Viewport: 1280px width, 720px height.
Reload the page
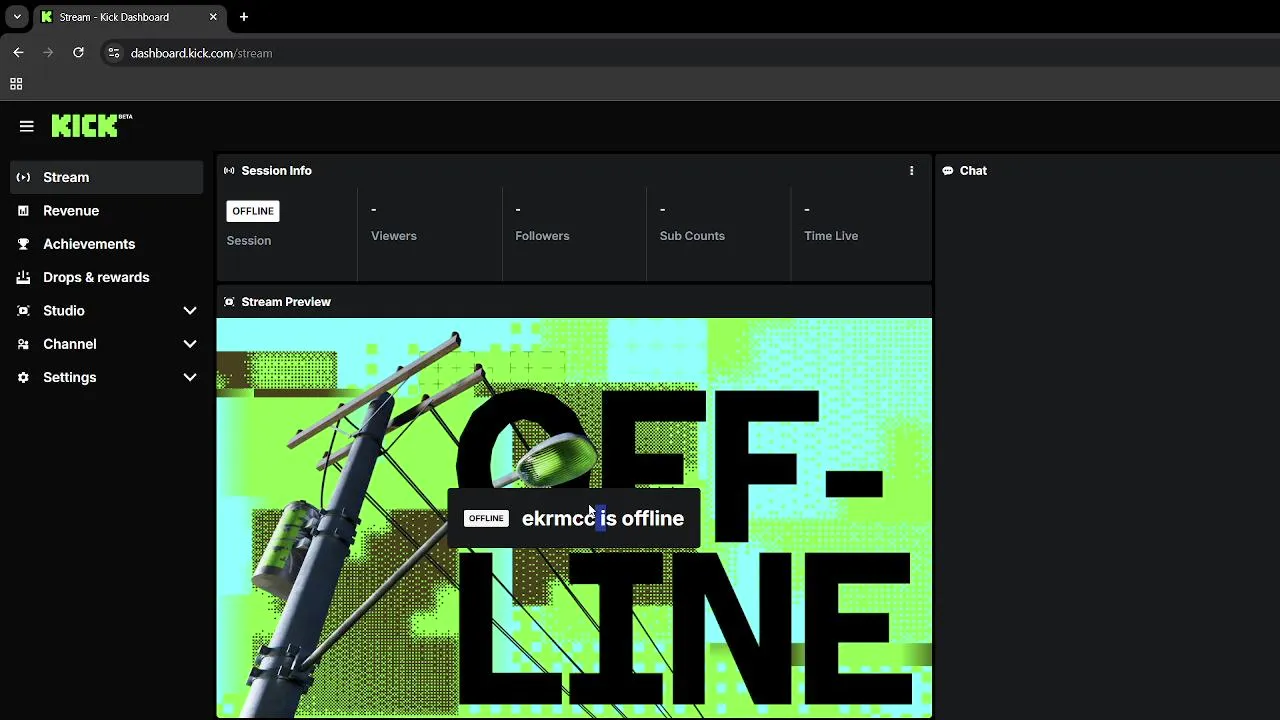[x=78, y=53]
